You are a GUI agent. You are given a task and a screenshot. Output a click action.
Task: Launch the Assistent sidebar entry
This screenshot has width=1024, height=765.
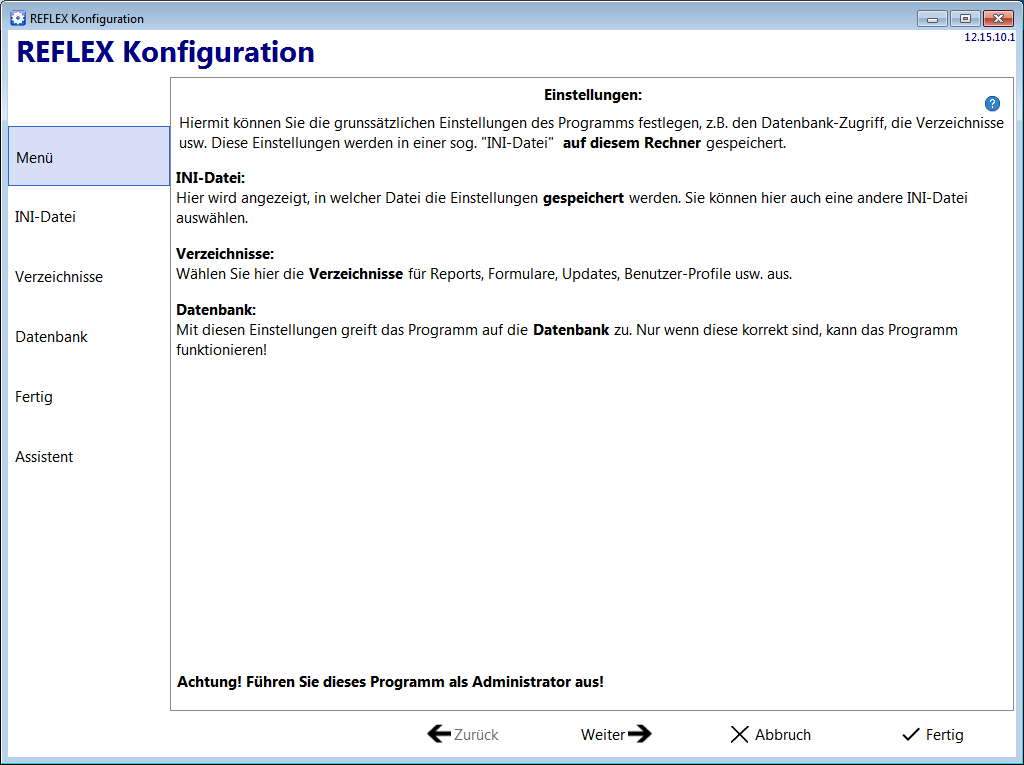89,457
